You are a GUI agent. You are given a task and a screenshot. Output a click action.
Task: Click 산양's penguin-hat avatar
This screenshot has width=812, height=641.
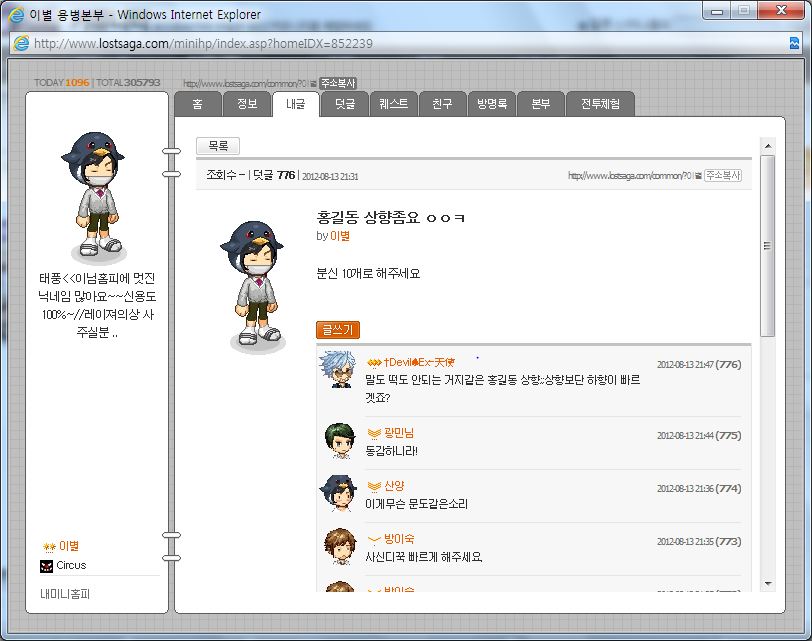click(338, 493)
